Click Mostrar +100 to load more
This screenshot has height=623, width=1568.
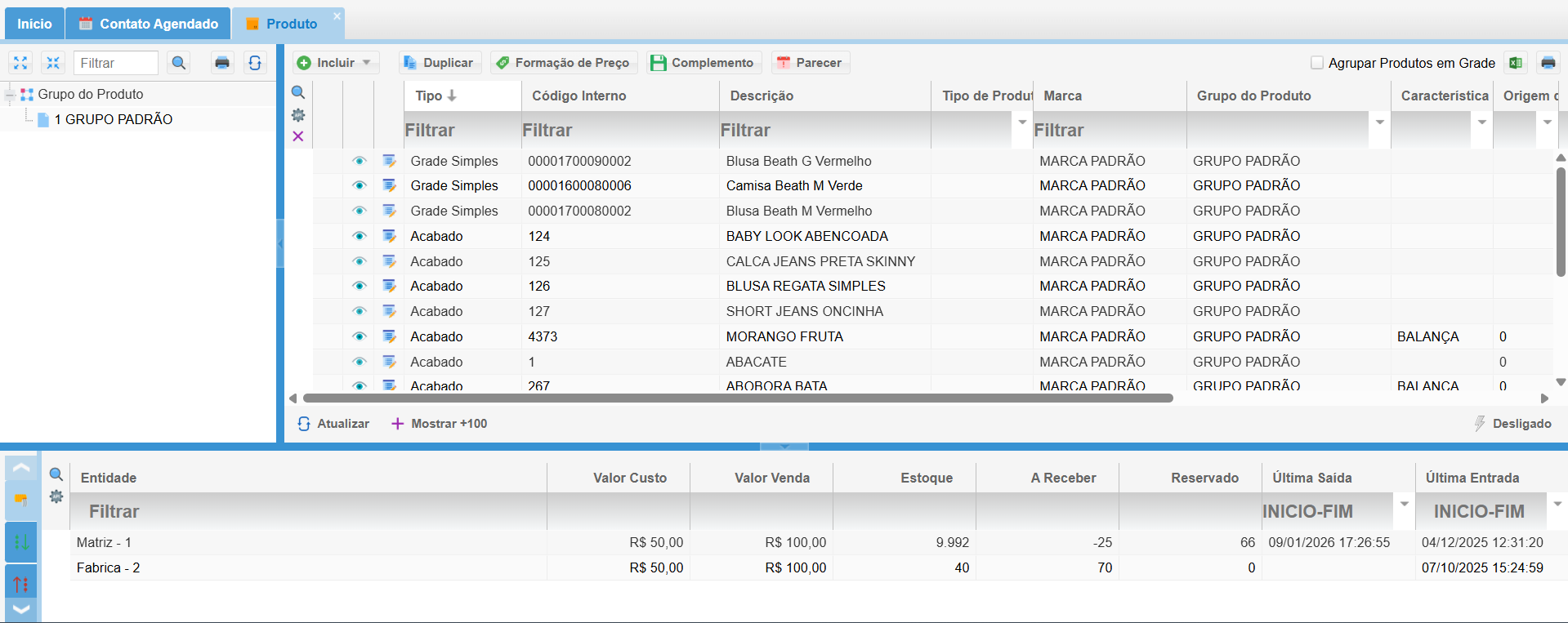click(440, 424)
